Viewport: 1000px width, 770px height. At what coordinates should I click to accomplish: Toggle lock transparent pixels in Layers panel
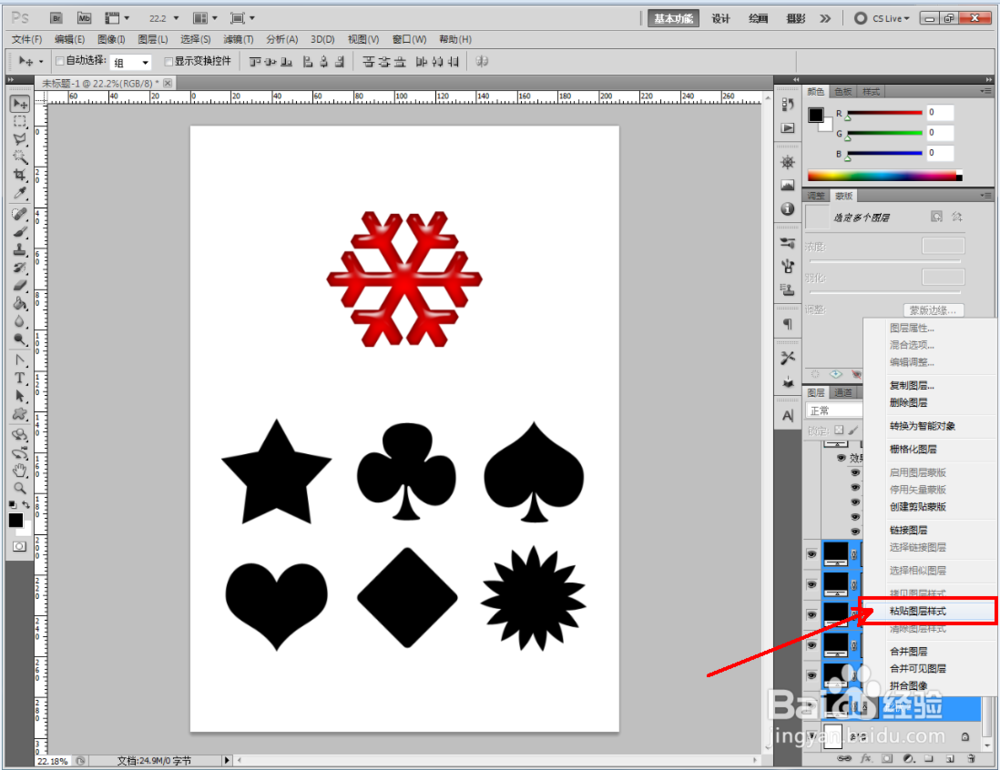click(839, 430)
